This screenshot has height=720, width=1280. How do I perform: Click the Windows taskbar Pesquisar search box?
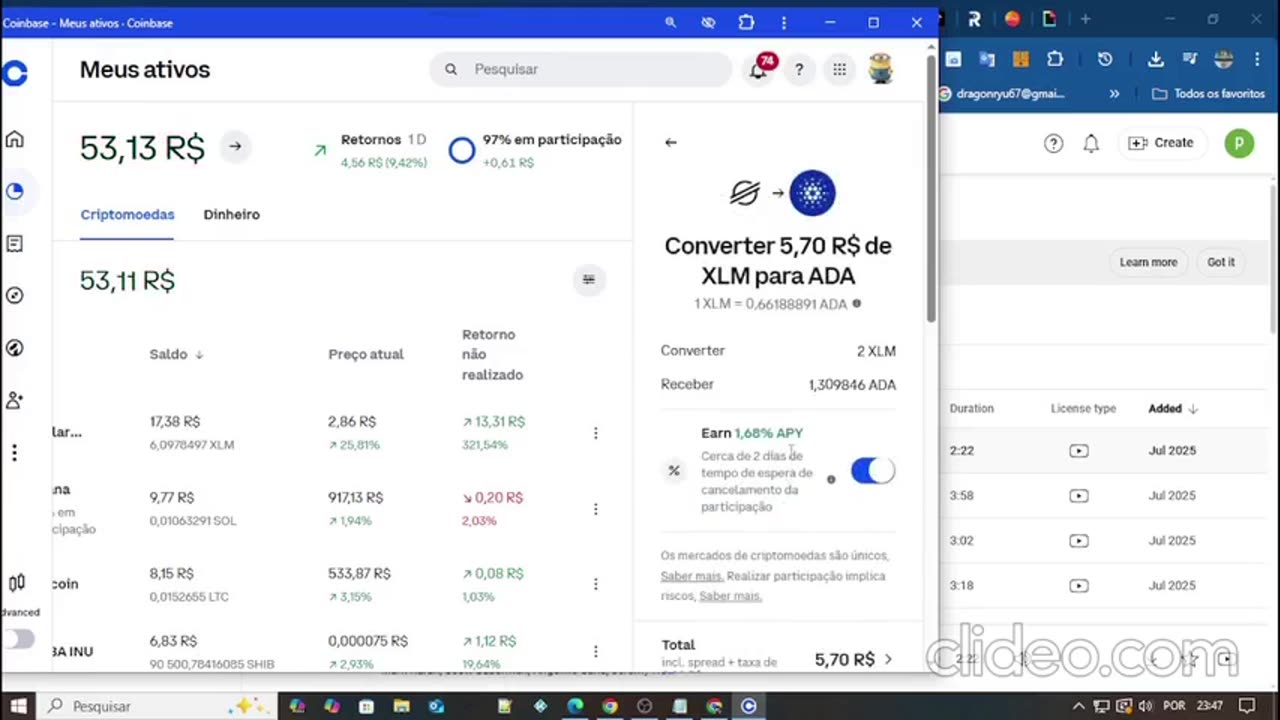click(x=157, y=706)
